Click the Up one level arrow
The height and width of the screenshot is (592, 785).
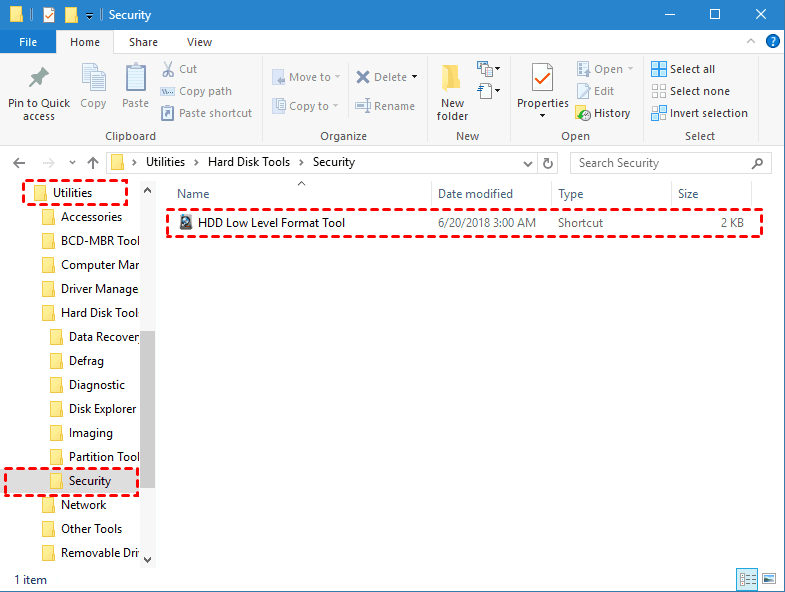[x=93, y=163]
